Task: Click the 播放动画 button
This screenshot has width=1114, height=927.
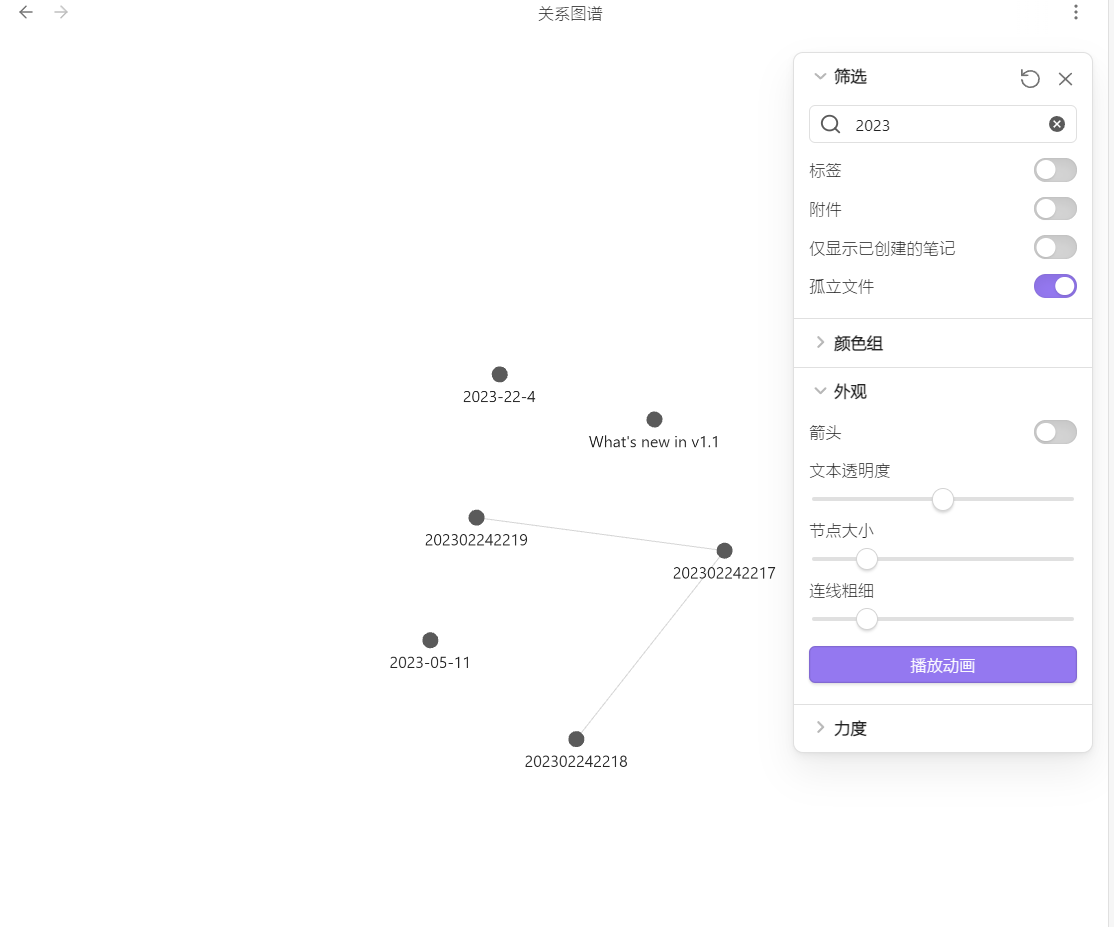Action: [x=942, y=664]
